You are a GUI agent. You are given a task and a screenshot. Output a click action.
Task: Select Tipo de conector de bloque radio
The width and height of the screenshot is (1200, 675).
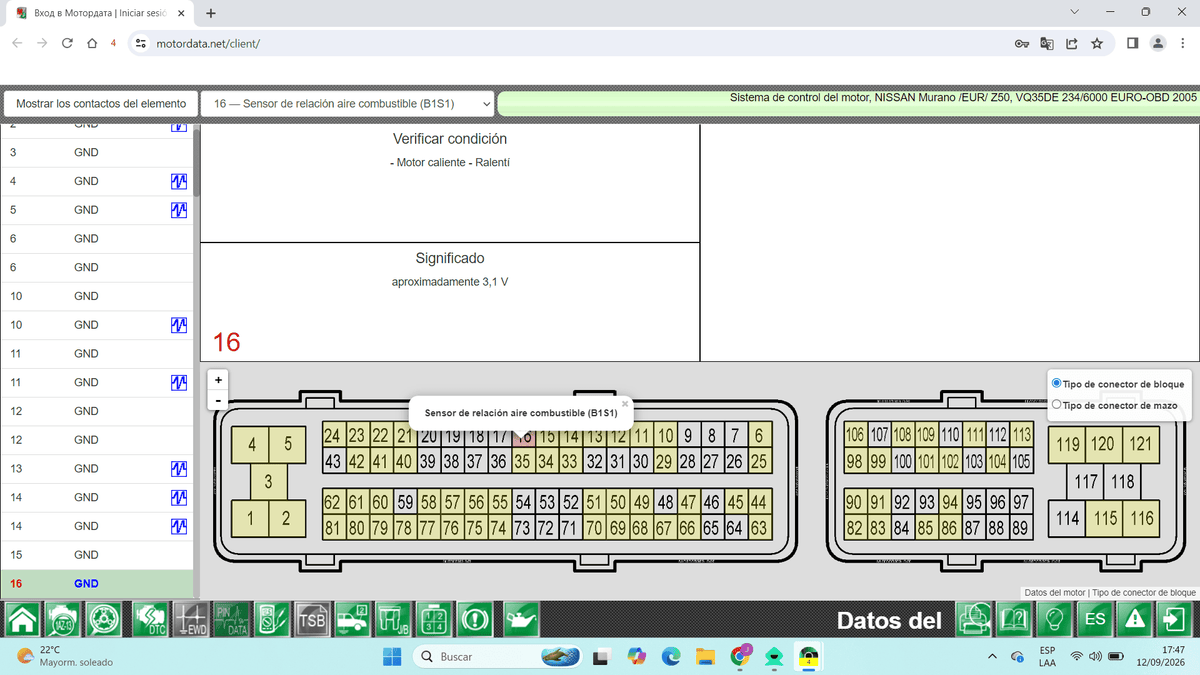[x=1057, y=383]
